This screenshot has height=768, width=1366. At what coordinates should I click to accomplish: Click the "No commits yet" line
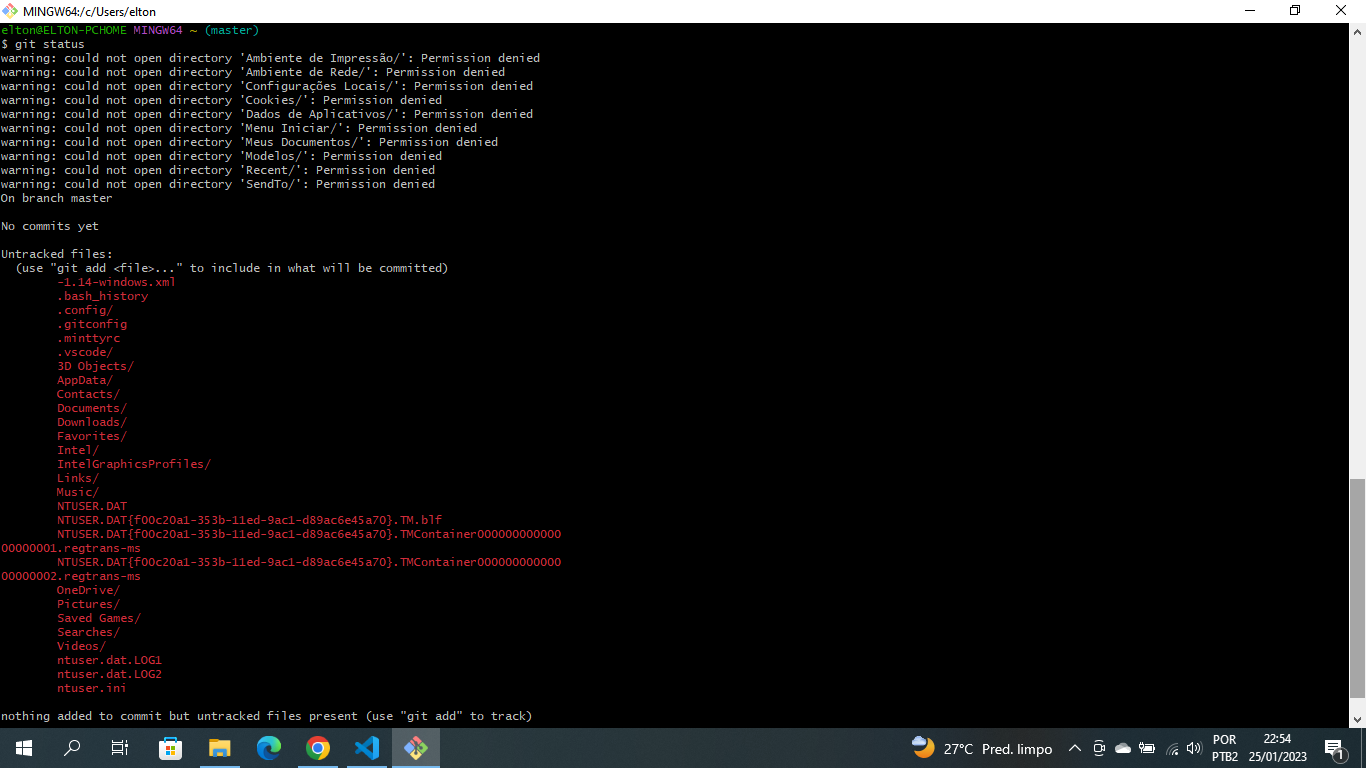pos(50,226)
